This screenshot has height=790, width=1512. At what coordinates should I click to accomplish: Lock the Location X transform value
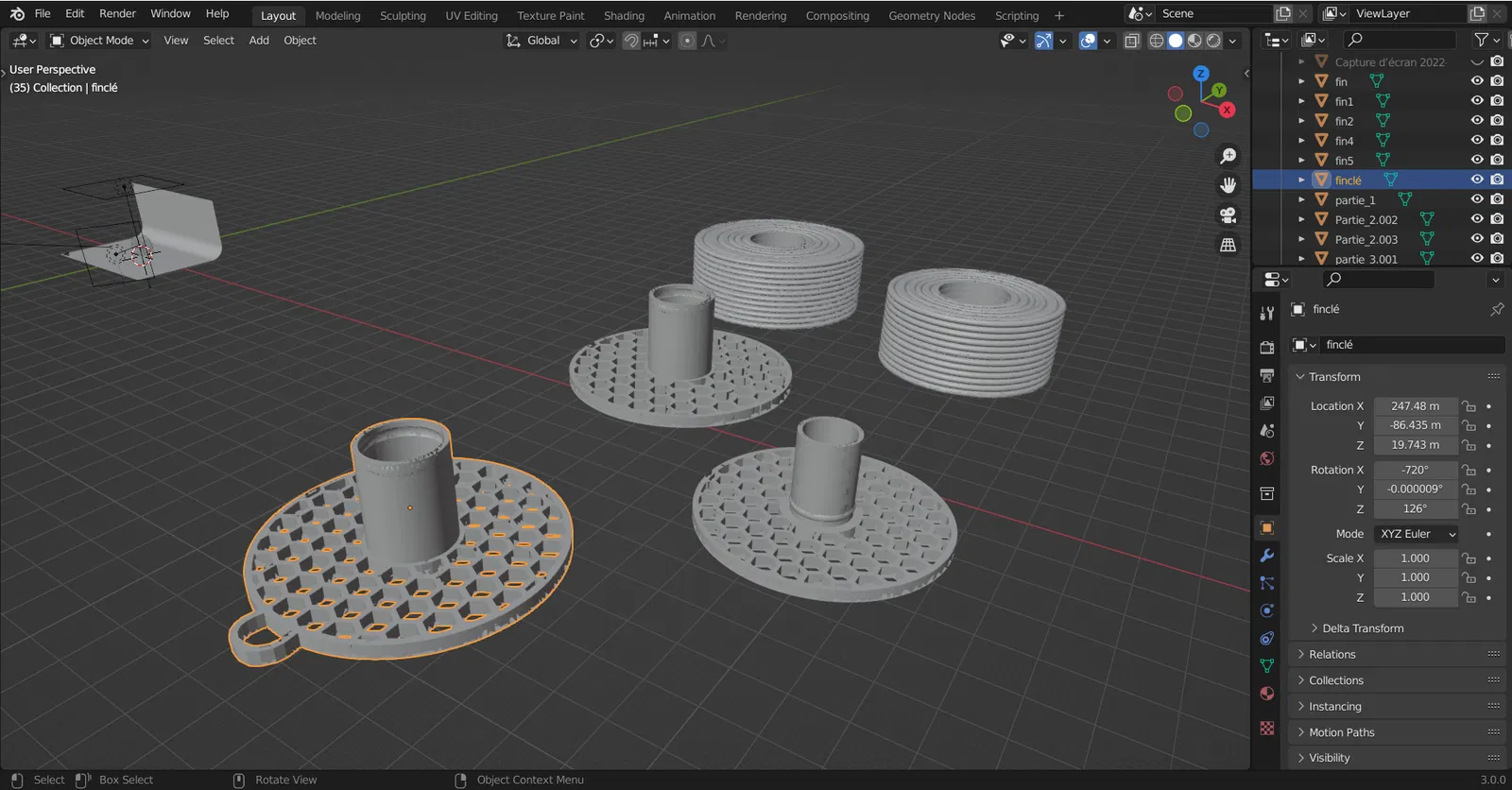(1469, 406)
